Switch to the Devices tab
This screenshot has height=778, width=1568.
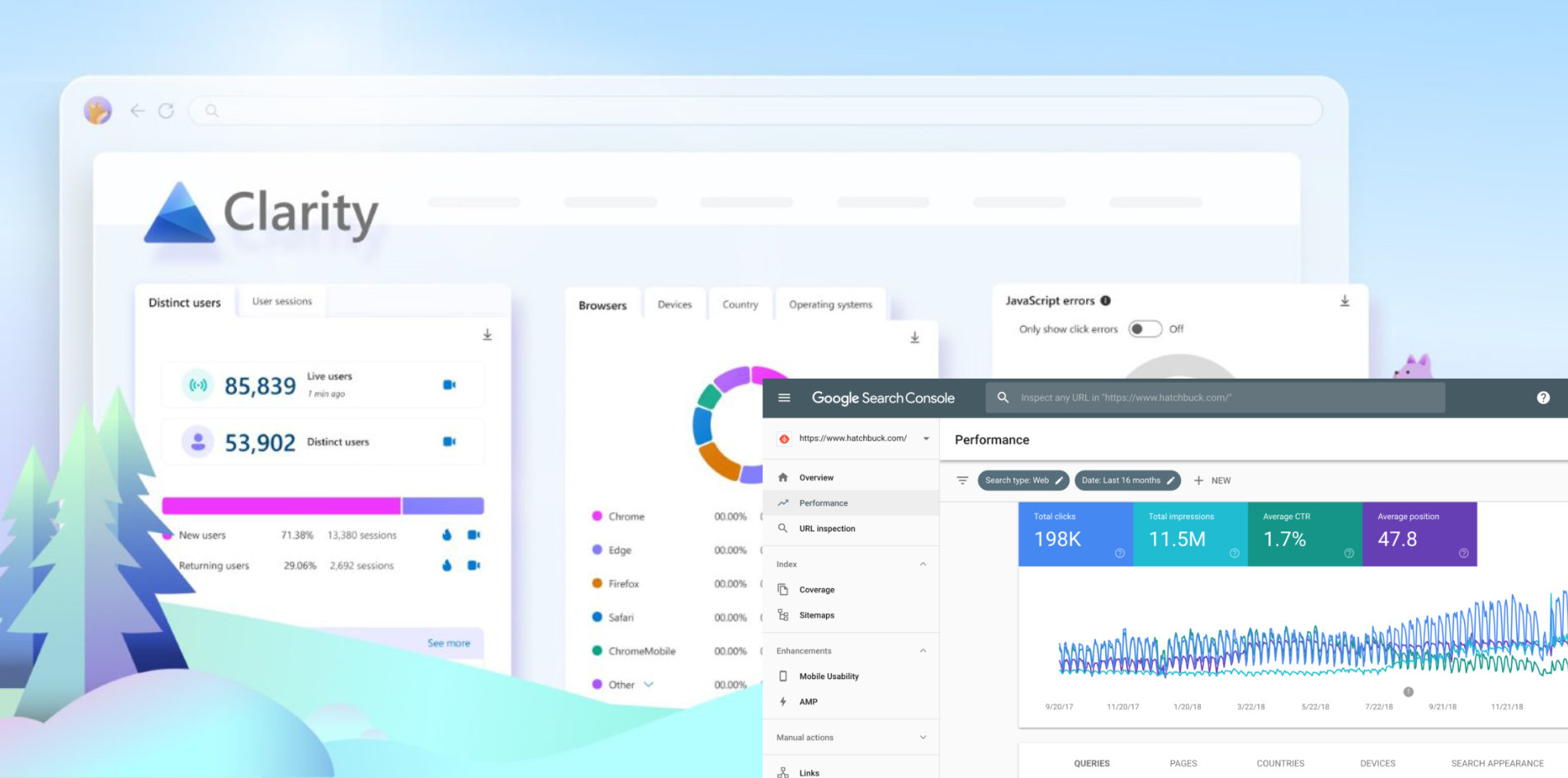(674, 304)
